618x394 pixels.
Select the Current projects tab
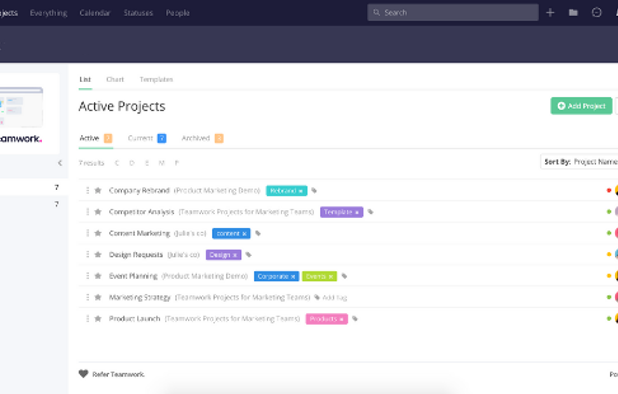[x=147, y=138]
